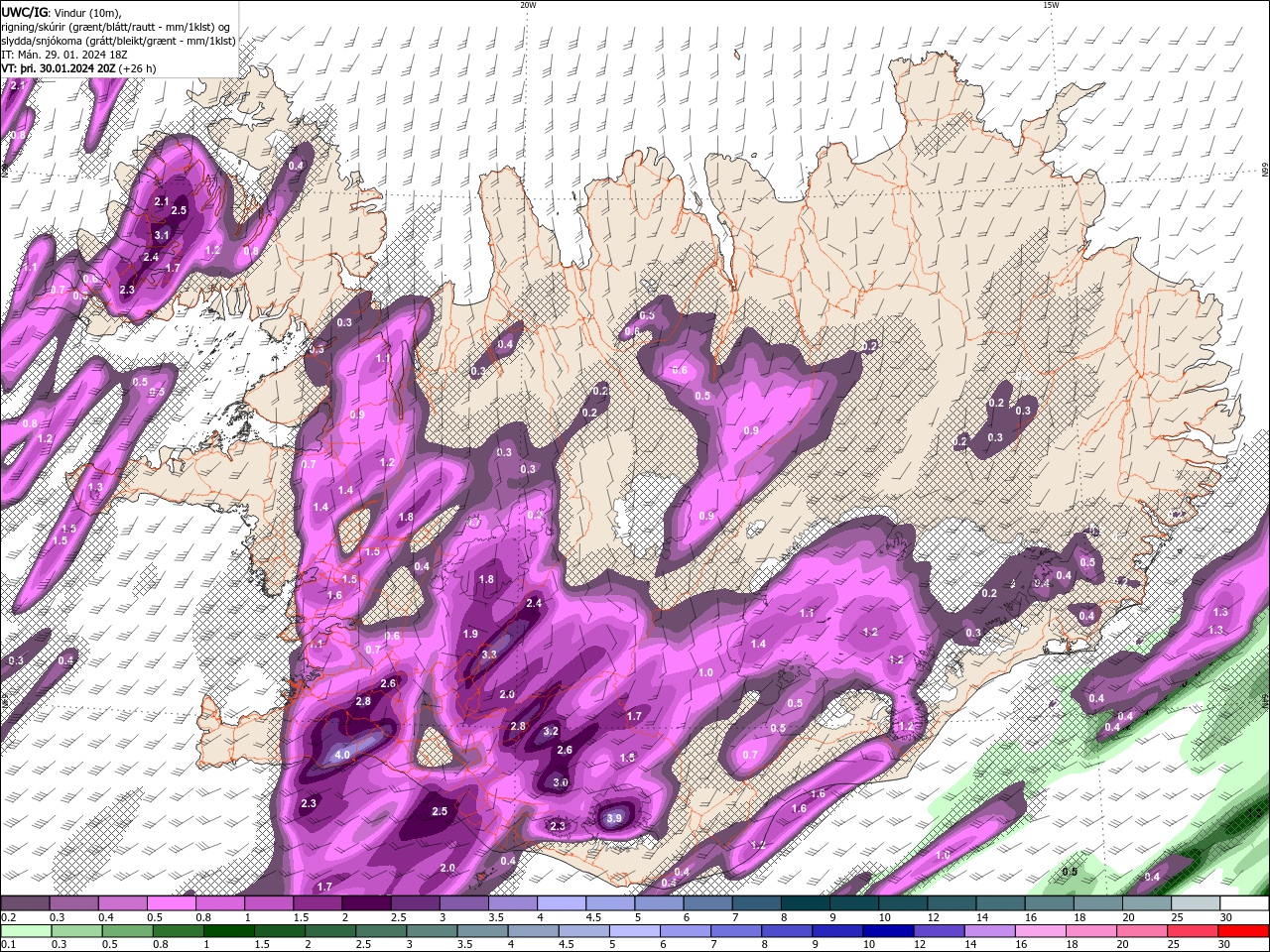Click the 'VT: þri. 30.01.2024 20Z (+26 h)' line

tap(79, 68)
